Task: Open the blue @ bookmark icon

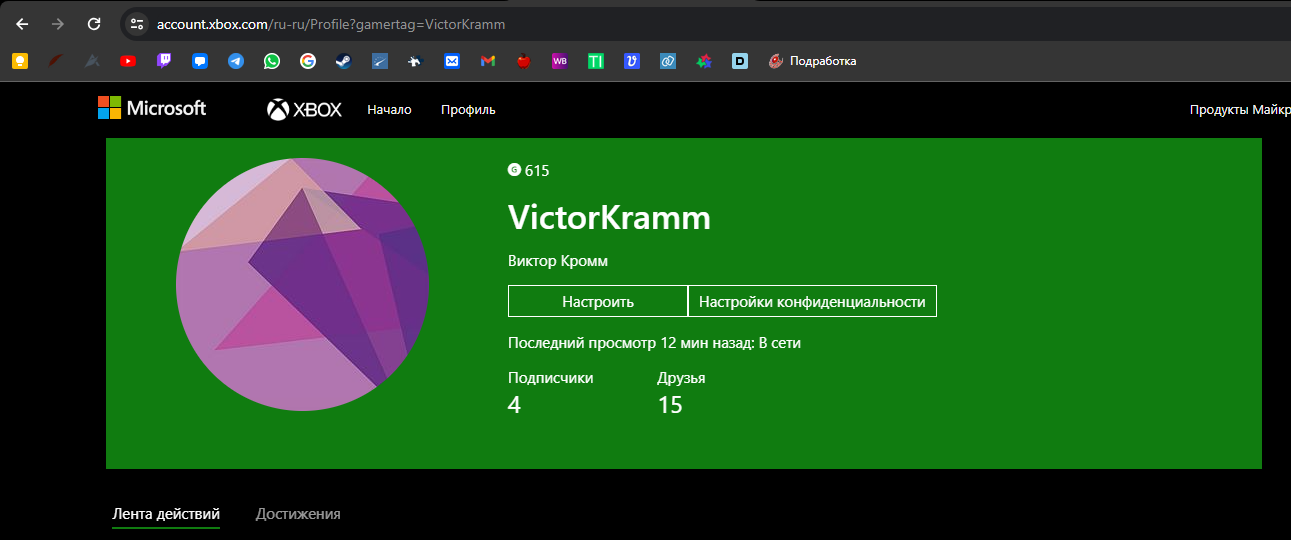Action: 668,61
